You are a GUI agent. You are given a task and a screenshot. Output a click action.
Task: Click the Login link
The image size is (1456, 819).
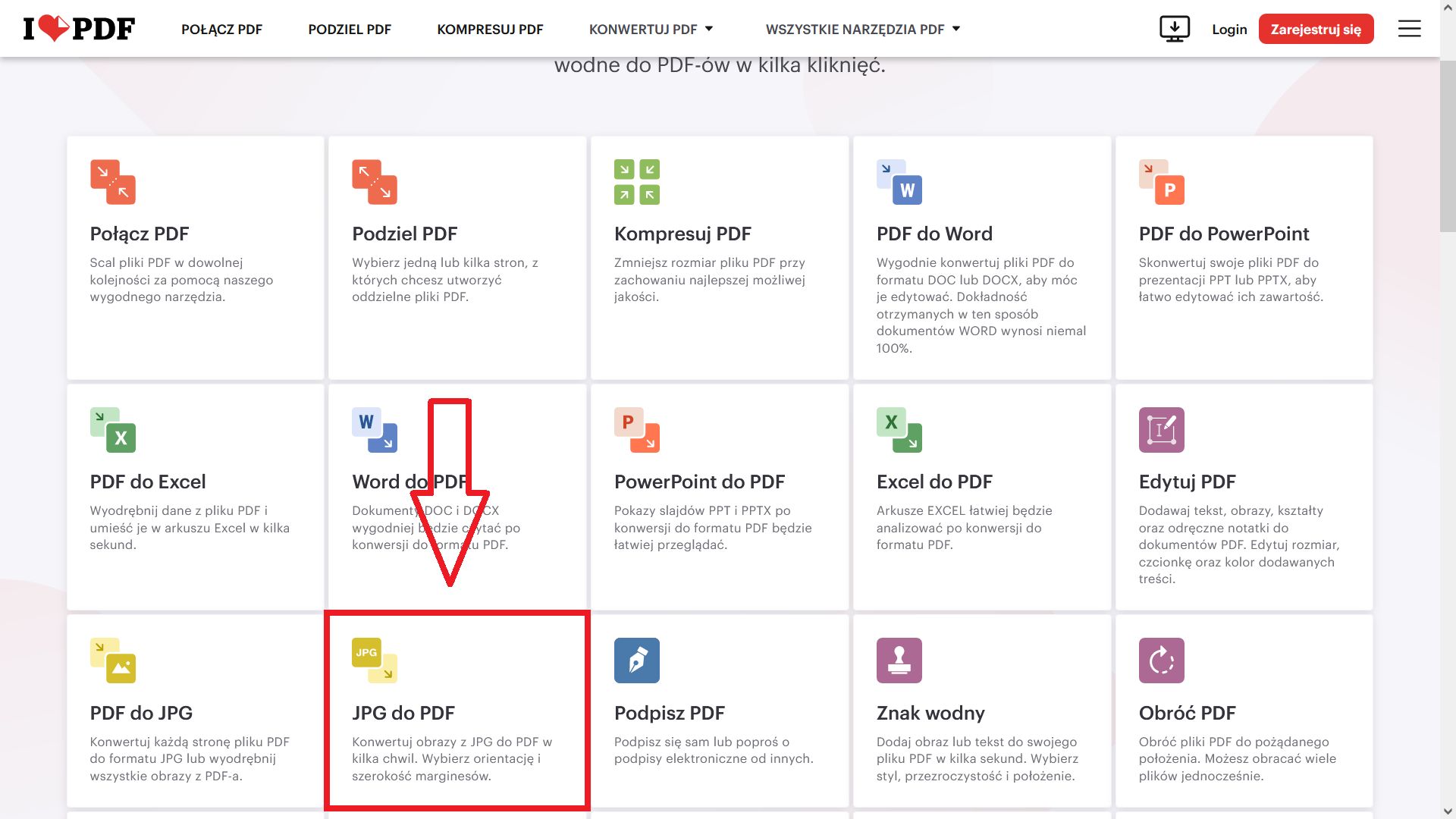[1229, 30]
